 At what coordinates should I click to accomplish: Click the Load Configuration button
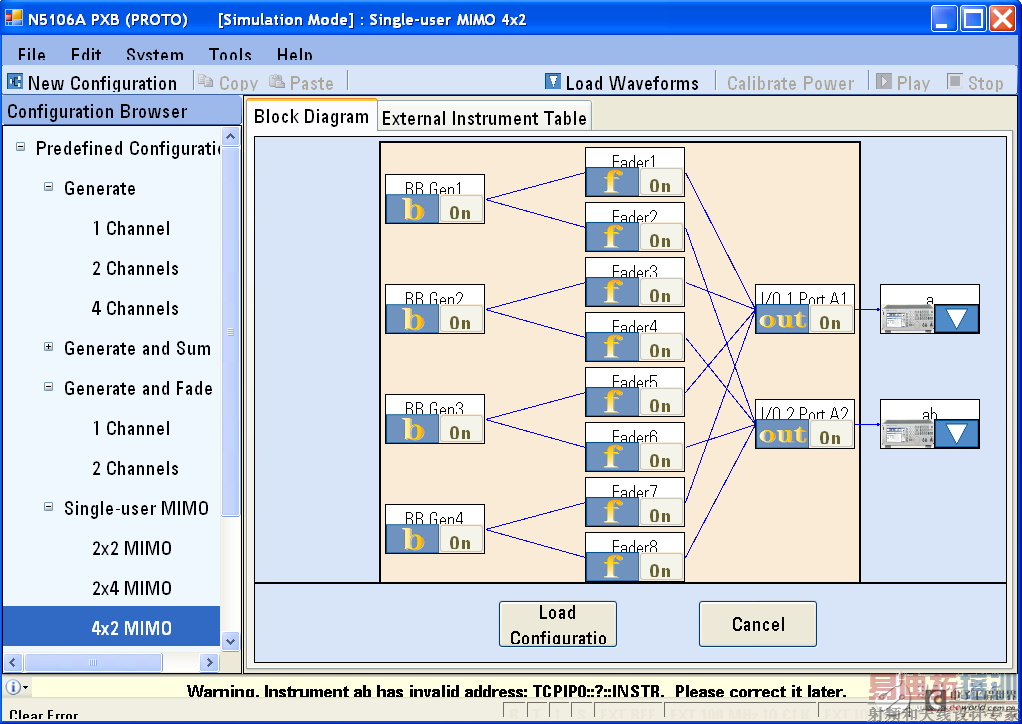[558, 624]
